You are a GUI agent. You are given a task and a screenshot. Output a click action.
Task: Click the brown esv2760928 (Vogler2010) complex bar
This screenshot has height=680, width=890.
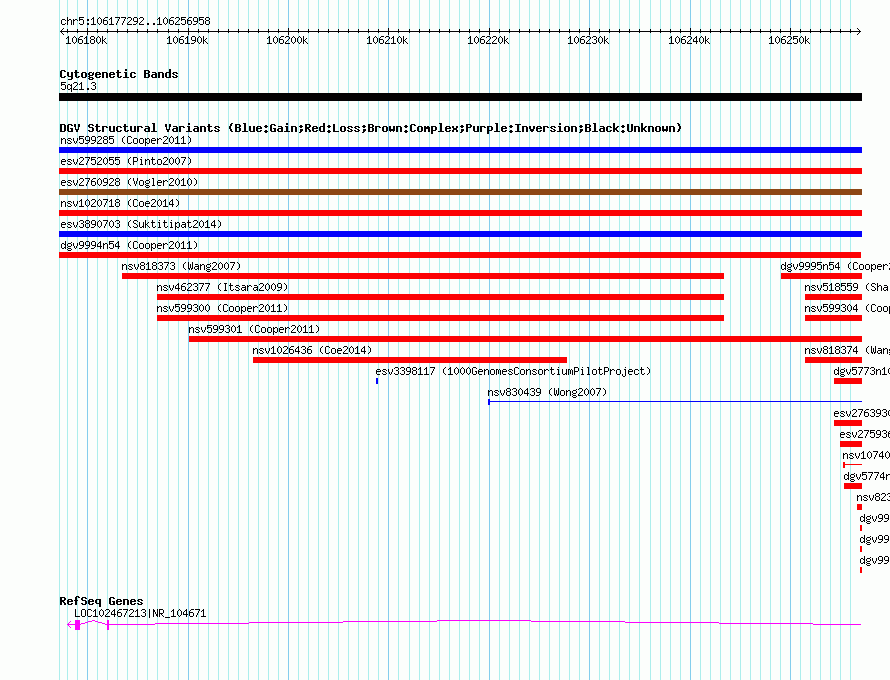pos(460,192)
